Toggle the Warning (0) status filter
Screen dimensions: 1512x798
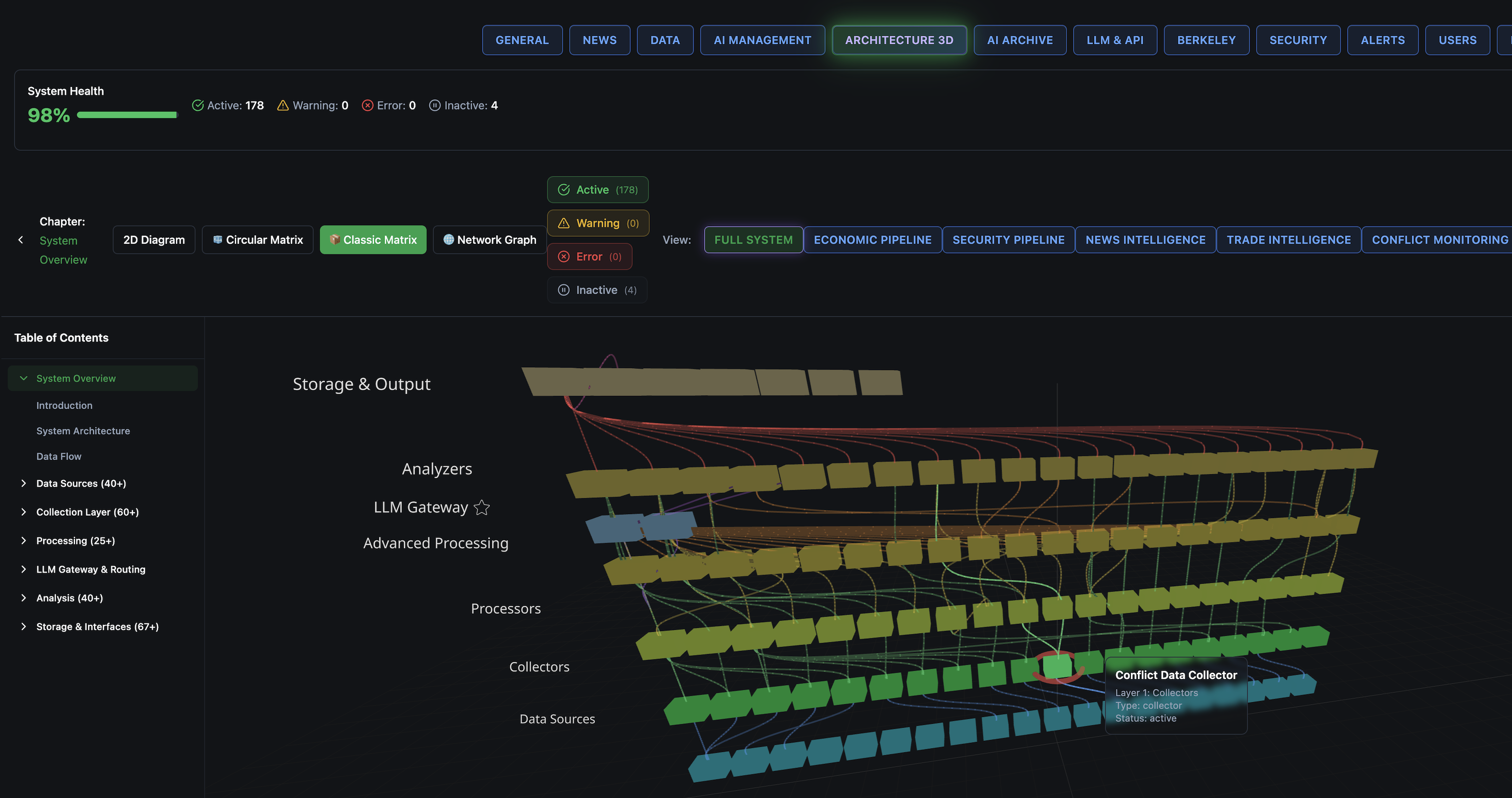(597, 223)
